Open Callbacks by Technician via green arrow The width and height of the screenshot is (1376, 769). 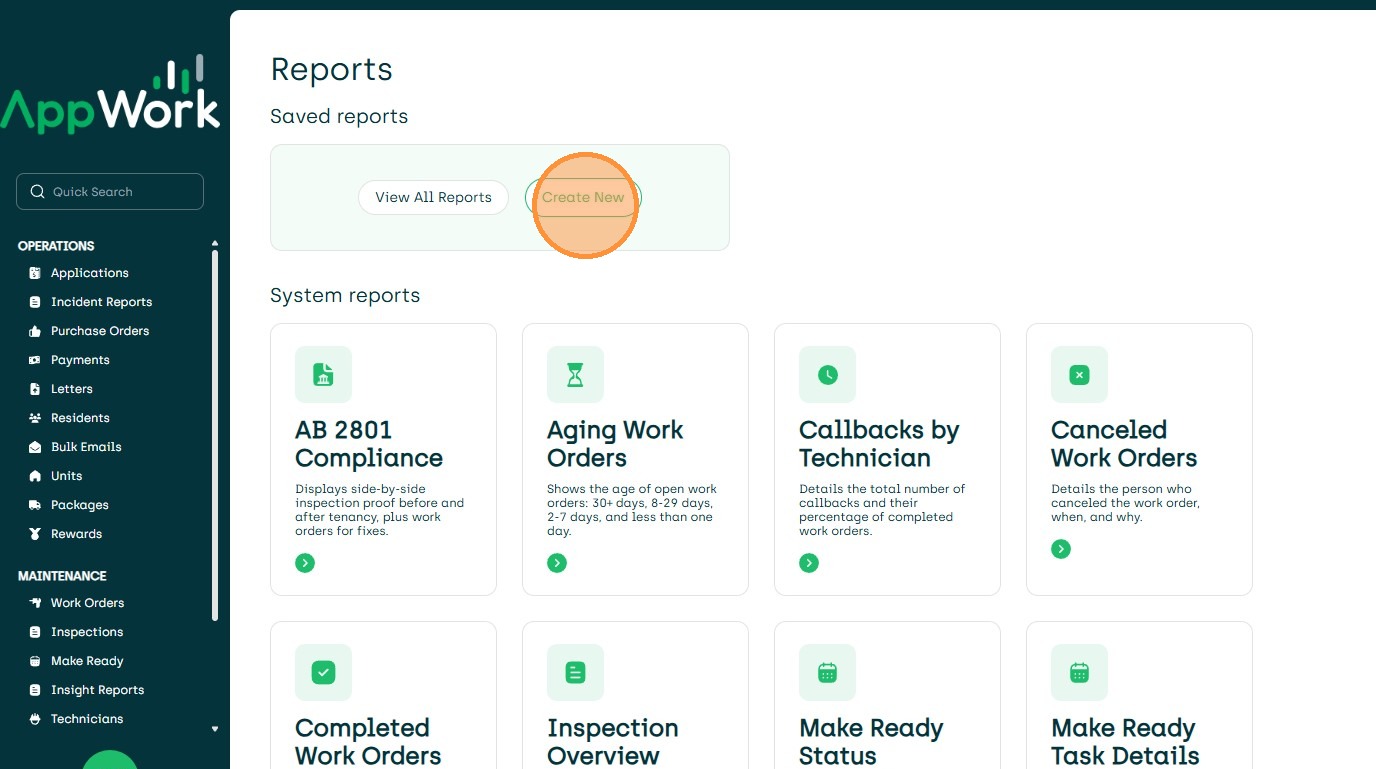[x=809, y=563]
